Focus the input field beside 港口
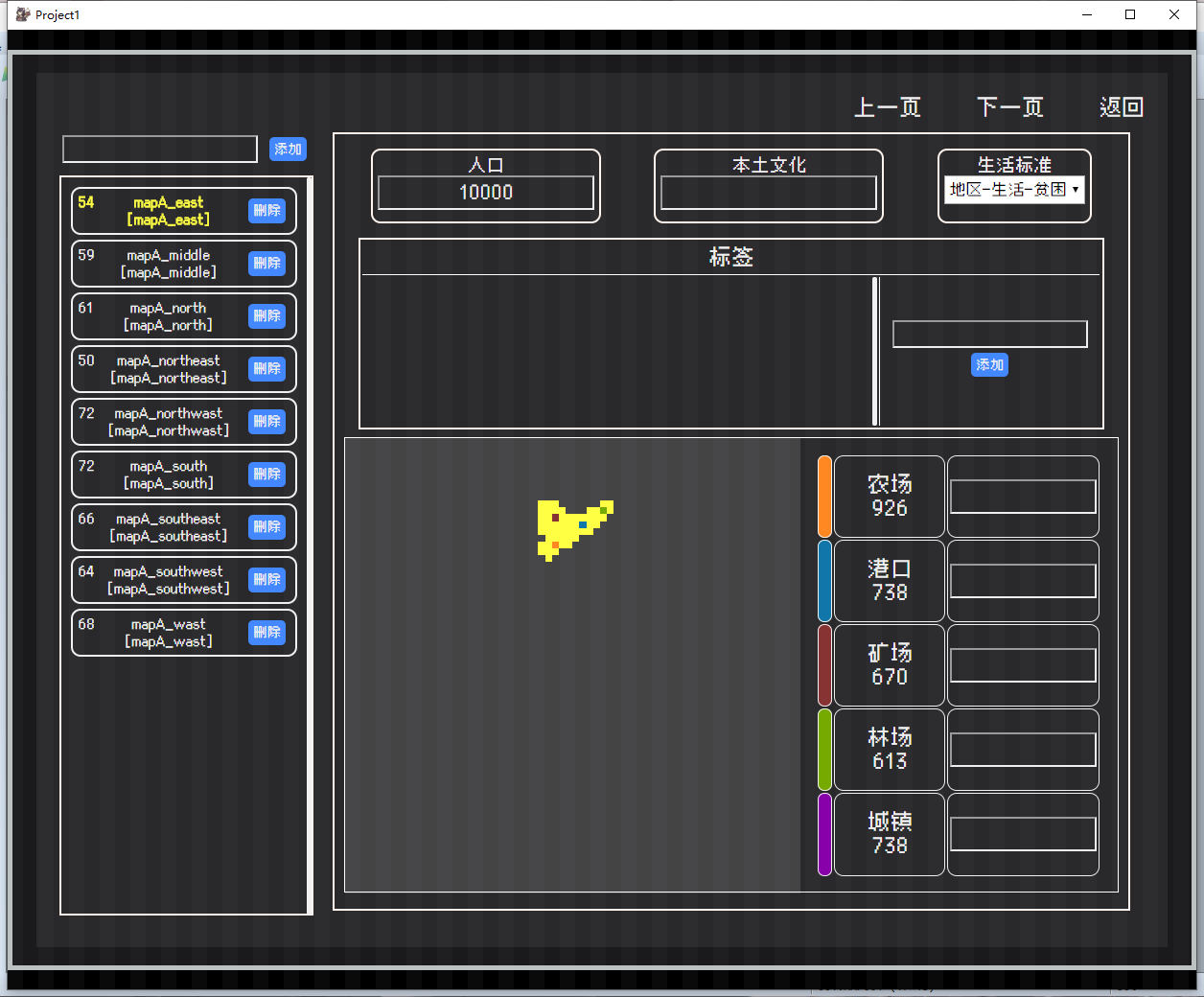 pyautogui.click(x=1023, y=581)
